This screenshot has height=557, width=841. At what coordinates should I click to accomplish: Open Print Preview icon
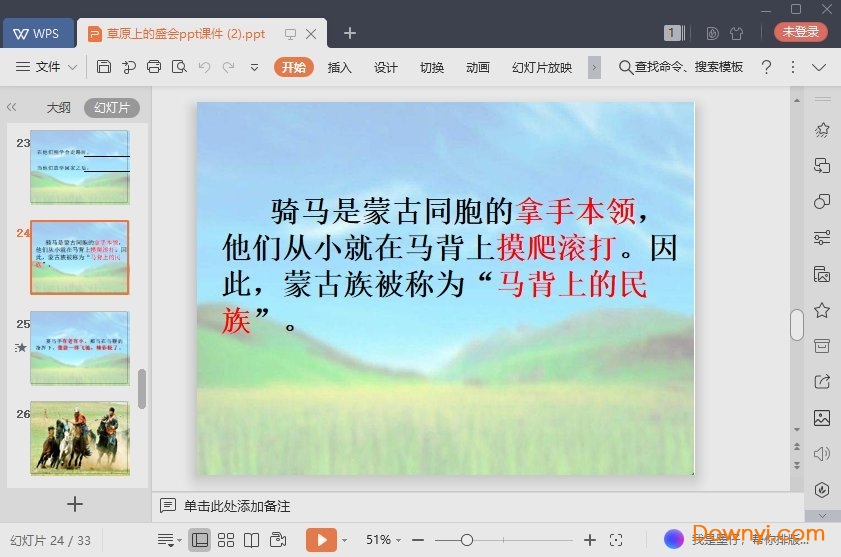(179, 67)
